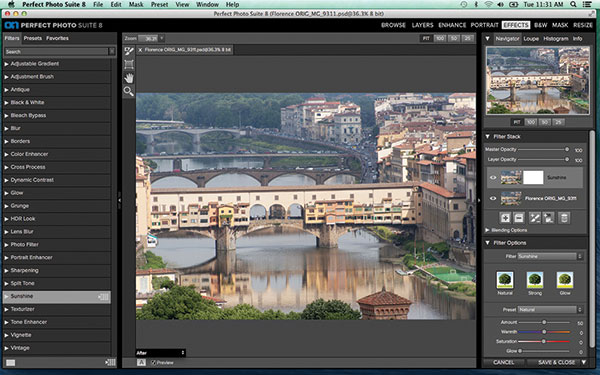Viewport: 600px width, 375px height.
Task: Select the masking brush tool
Action: pyautogui.click(x=129, y=52)
